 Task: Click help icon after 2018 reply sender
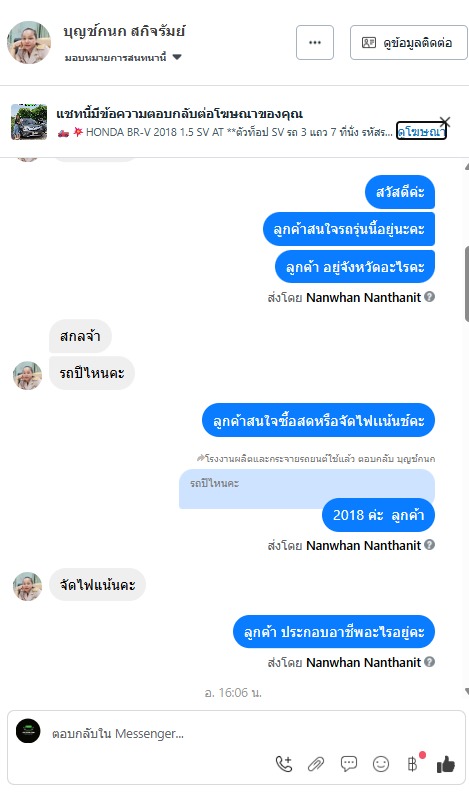[x=429, y=544]
